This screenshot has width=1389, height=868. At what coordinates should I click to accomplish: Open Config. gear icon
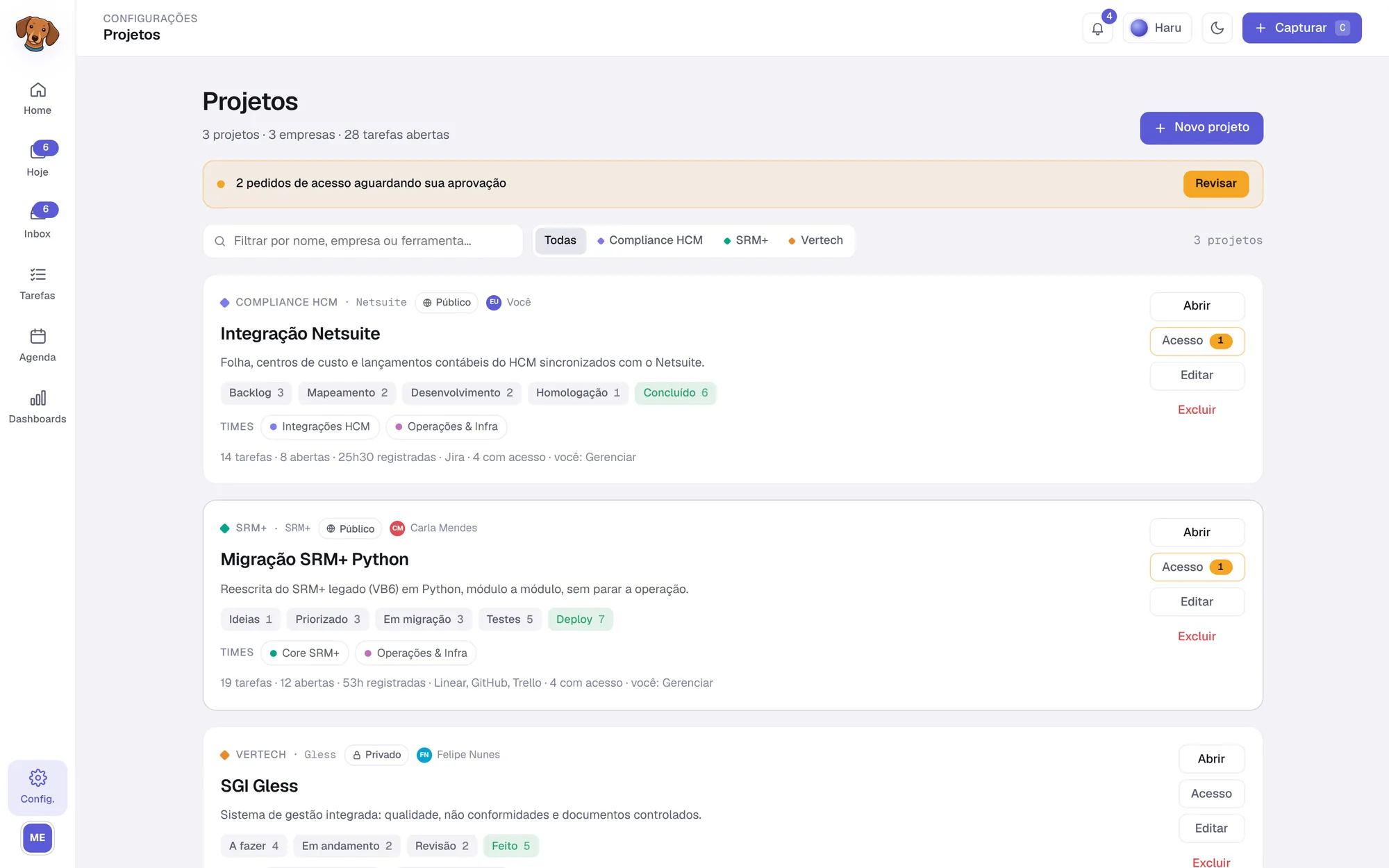coord(38,778)
